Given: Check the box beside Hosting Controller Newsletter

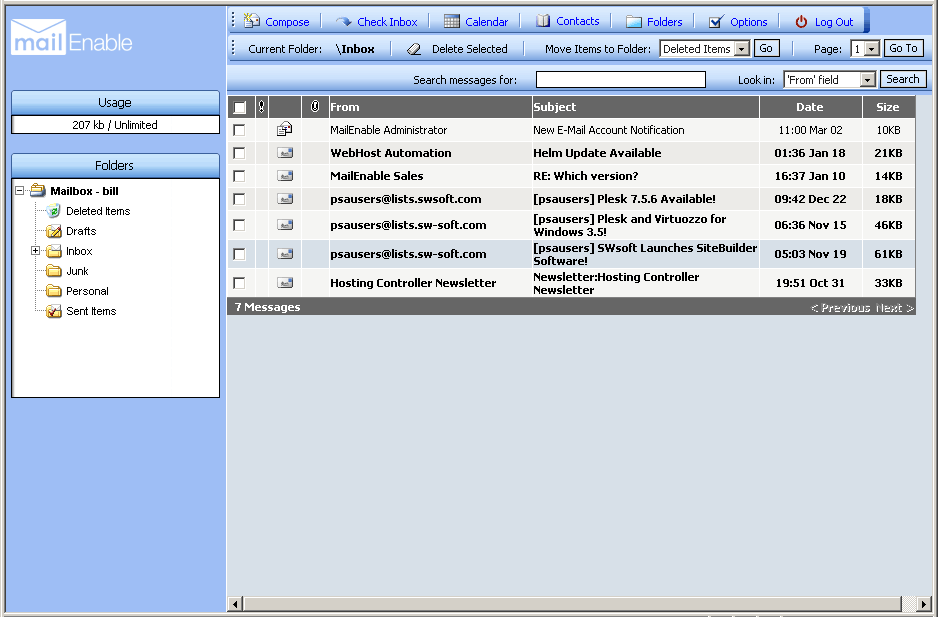Looking at the screenshot, I should click(x=238, y=282).
